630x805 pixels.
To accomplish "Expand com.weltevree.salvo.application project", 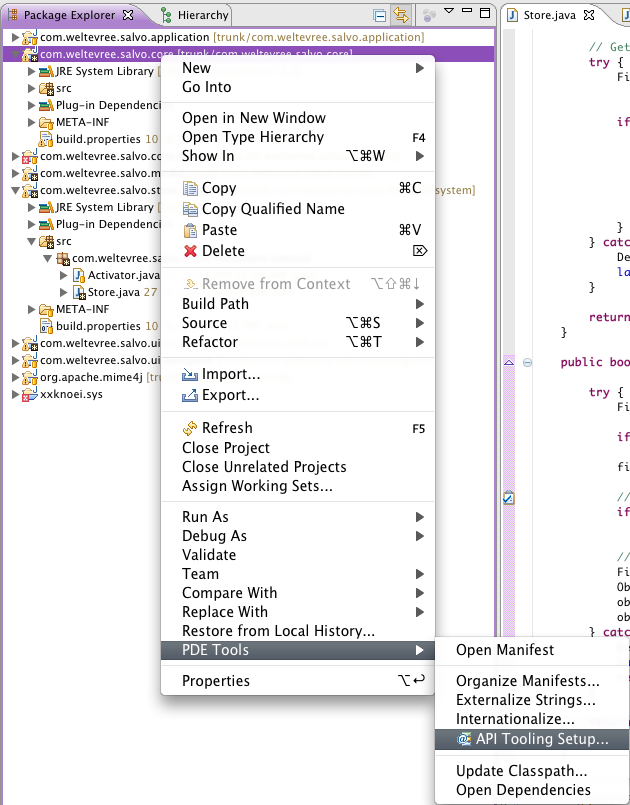I will click(15, 37).
